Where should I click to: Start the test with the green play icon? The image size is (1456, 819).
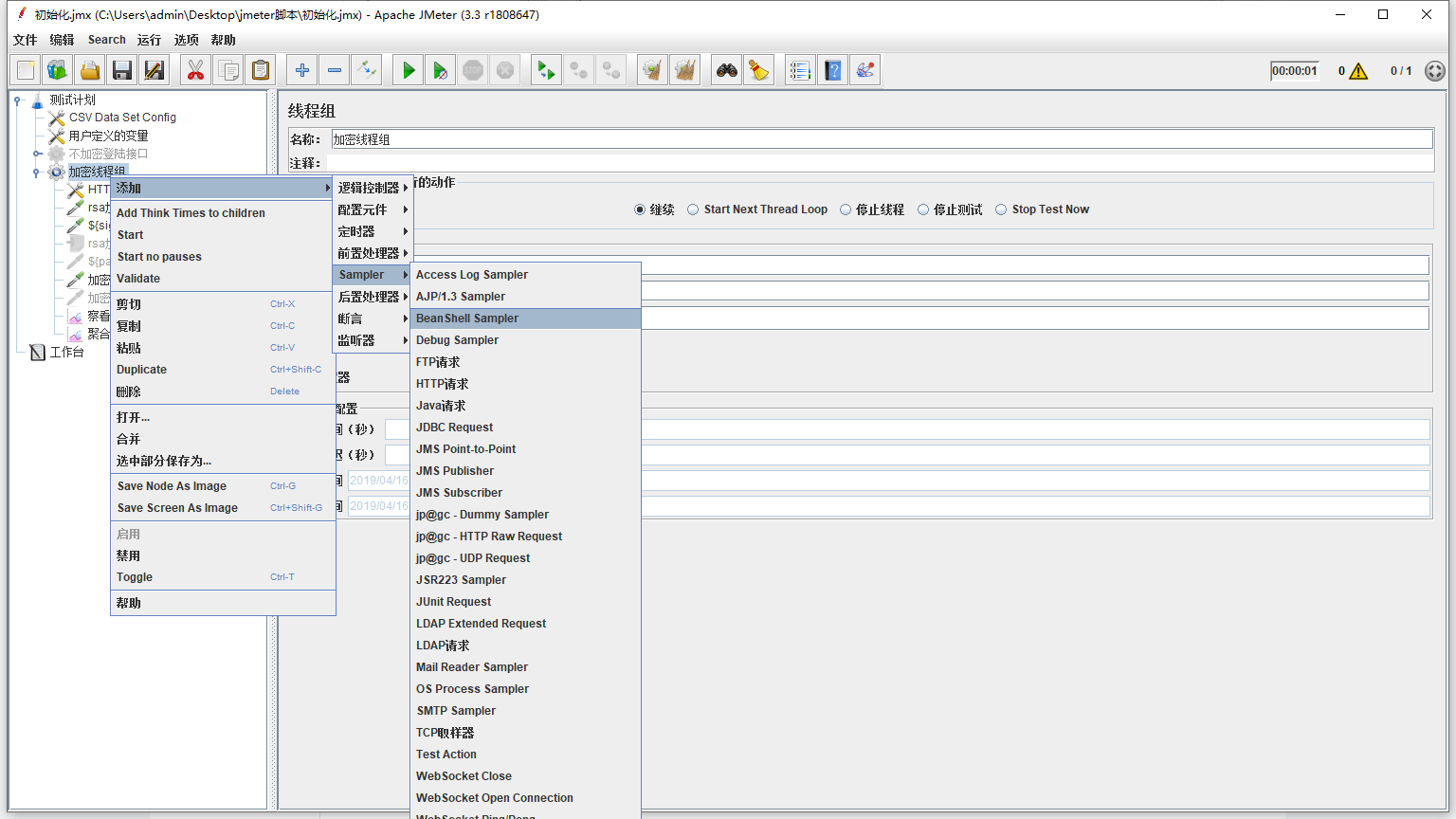[x=408, y=69]
